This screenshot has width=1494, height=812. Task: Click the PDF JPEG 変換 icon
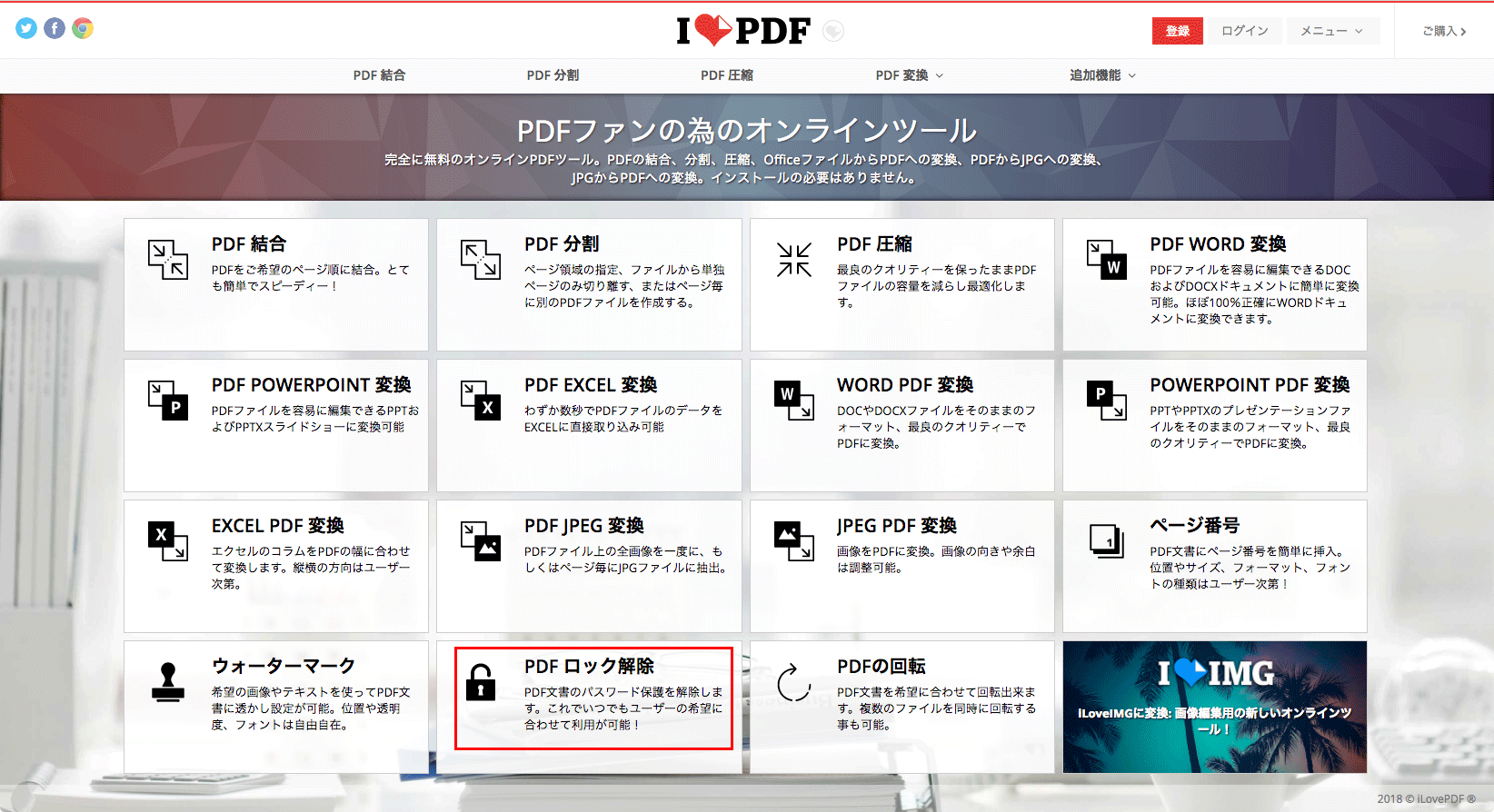481,541
